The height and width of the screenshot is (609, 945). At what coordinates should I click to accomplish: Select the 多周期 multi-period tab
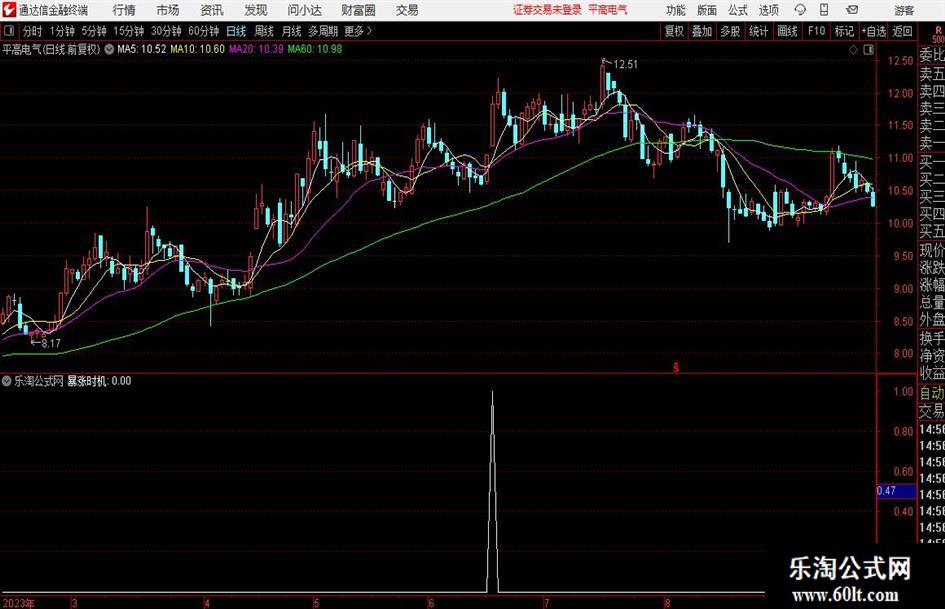click(323, 31)
